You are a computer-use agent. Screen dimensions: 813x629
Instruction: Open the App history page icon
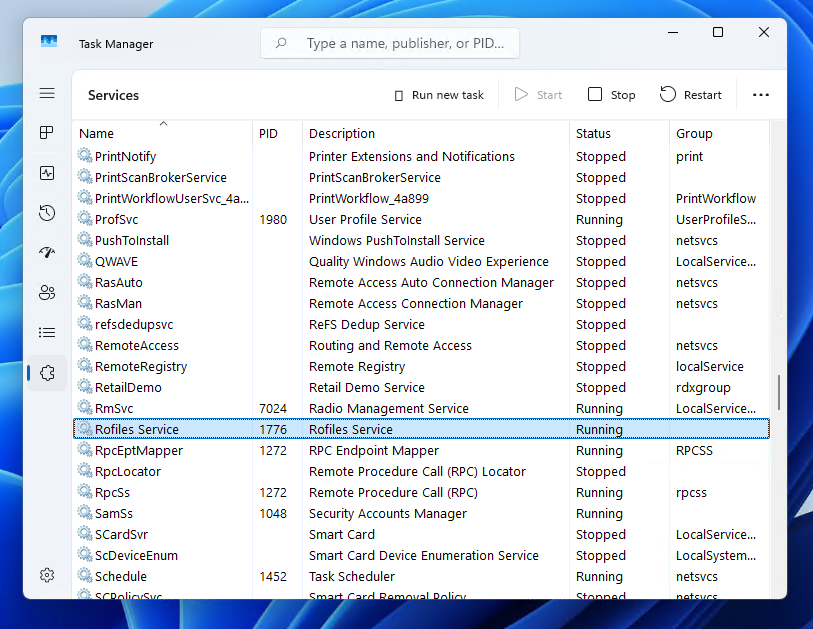click(47, 213)
